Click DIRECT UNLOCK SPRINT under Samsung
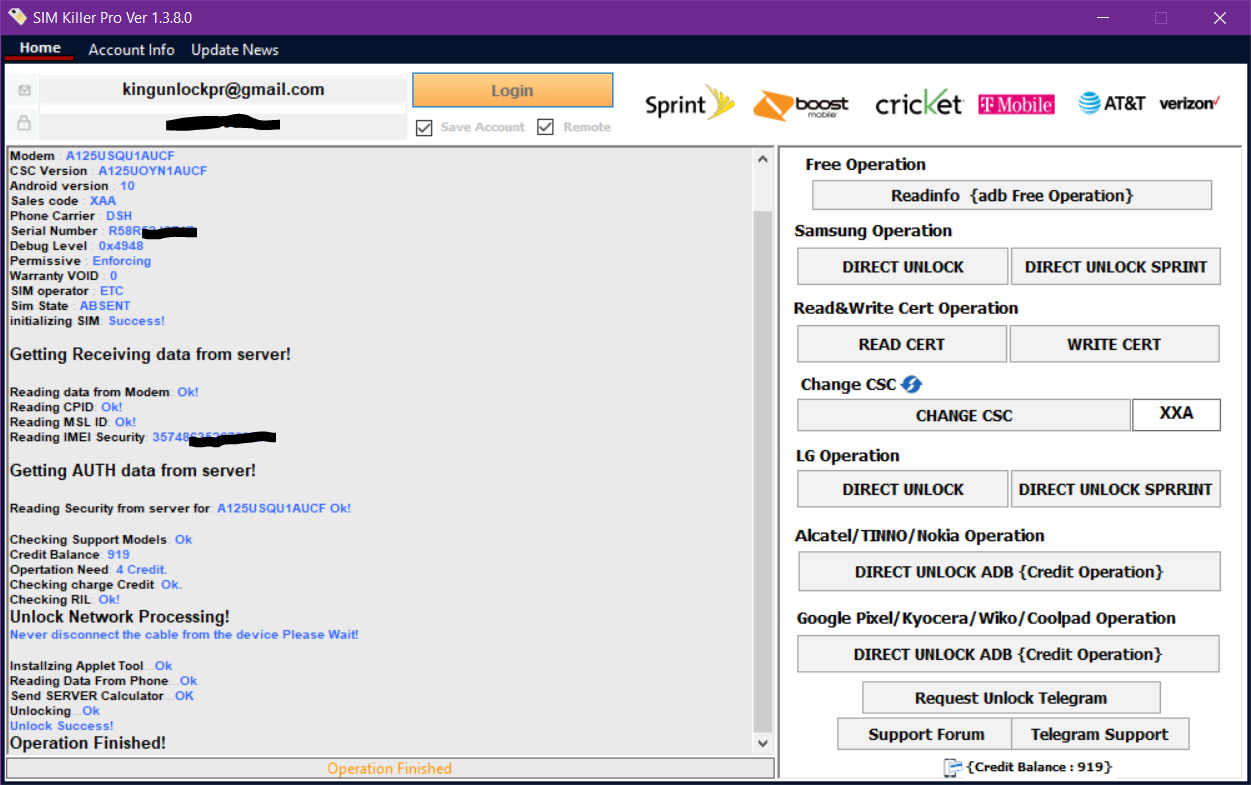 (1116, 267)
